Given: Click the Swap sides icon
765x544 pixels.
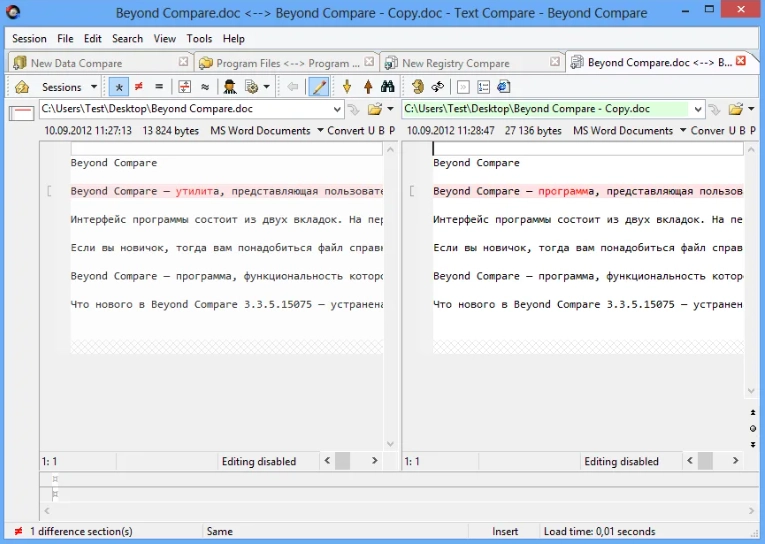Looking at the screenshot, I should coord(437,87).
